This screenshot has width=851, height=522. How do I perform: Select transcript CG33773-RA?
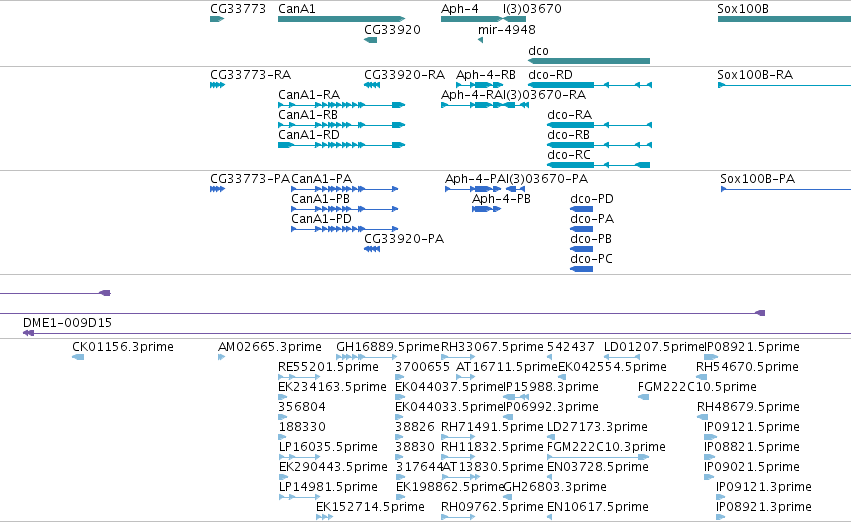point(250,75)
